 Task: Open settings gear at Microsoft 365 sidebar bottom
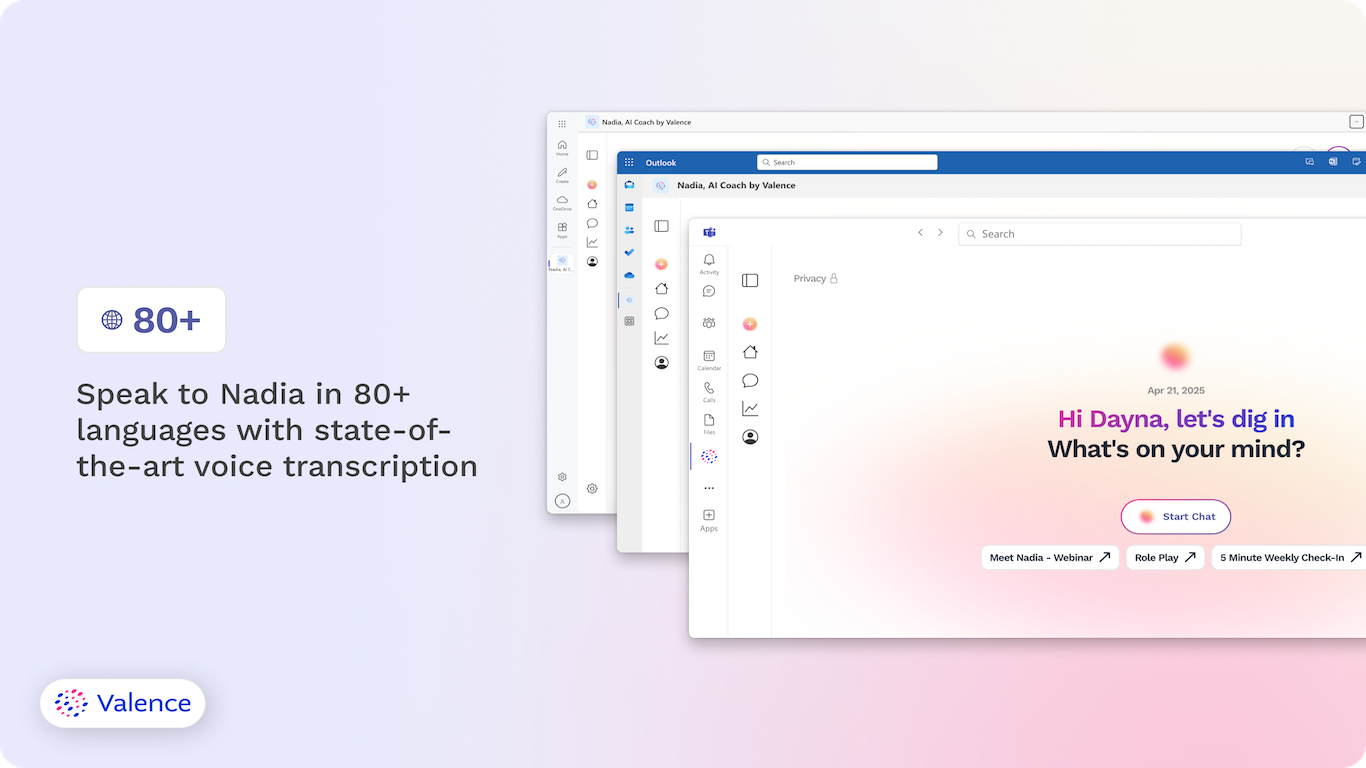click(562, 477)
